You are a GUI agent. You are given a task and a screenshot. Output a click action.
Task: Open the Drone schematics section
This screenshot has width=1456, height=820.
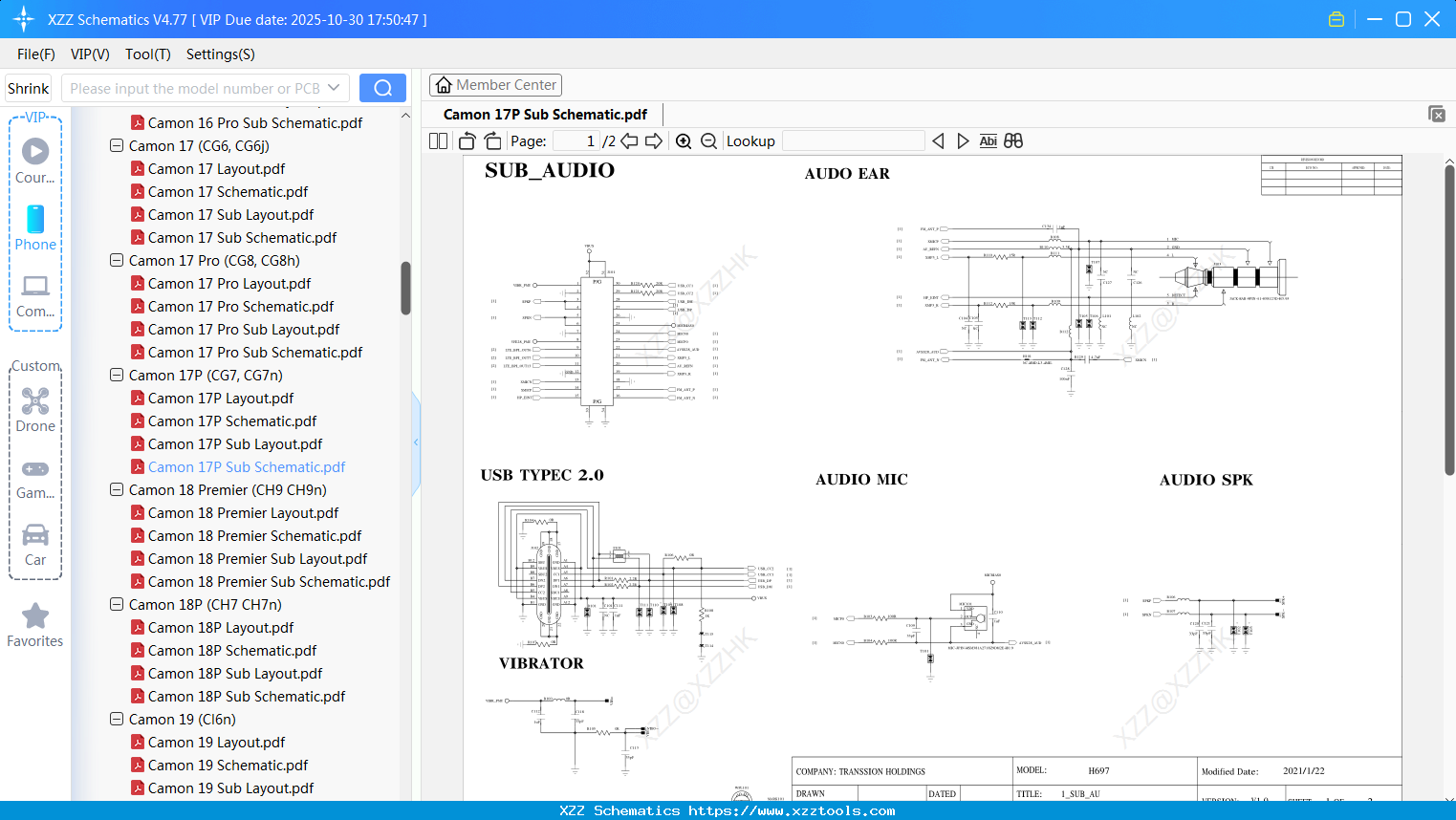(34, 411)
